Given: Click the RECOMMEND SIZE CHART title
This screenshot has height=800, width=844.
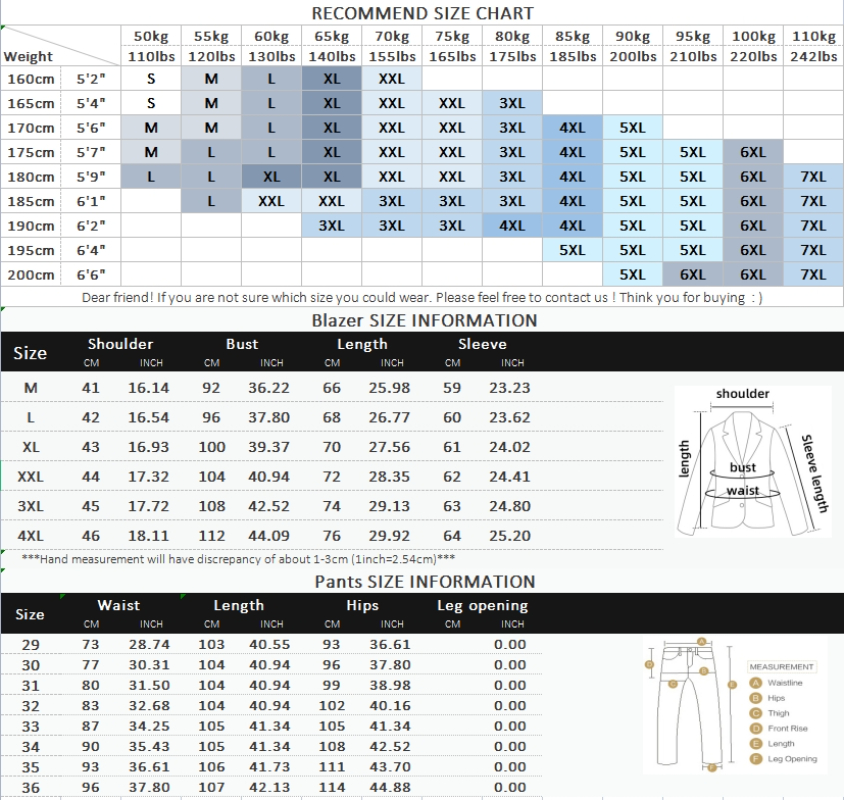Looking at the screenshot, I should tap(423, 13).
